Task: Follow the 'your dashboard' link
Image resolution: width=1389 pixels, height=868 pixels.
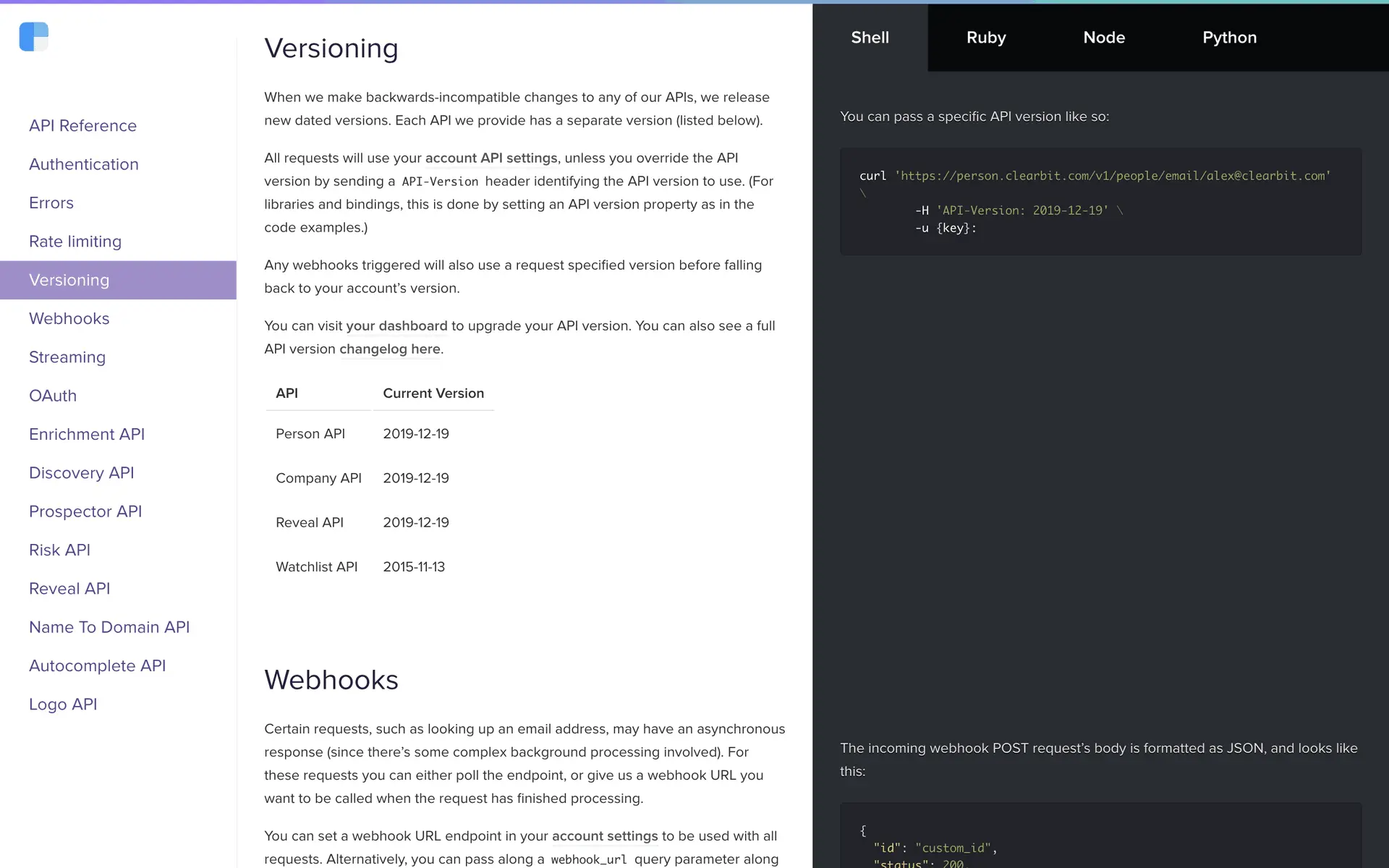Action: [x=396, y=325]
